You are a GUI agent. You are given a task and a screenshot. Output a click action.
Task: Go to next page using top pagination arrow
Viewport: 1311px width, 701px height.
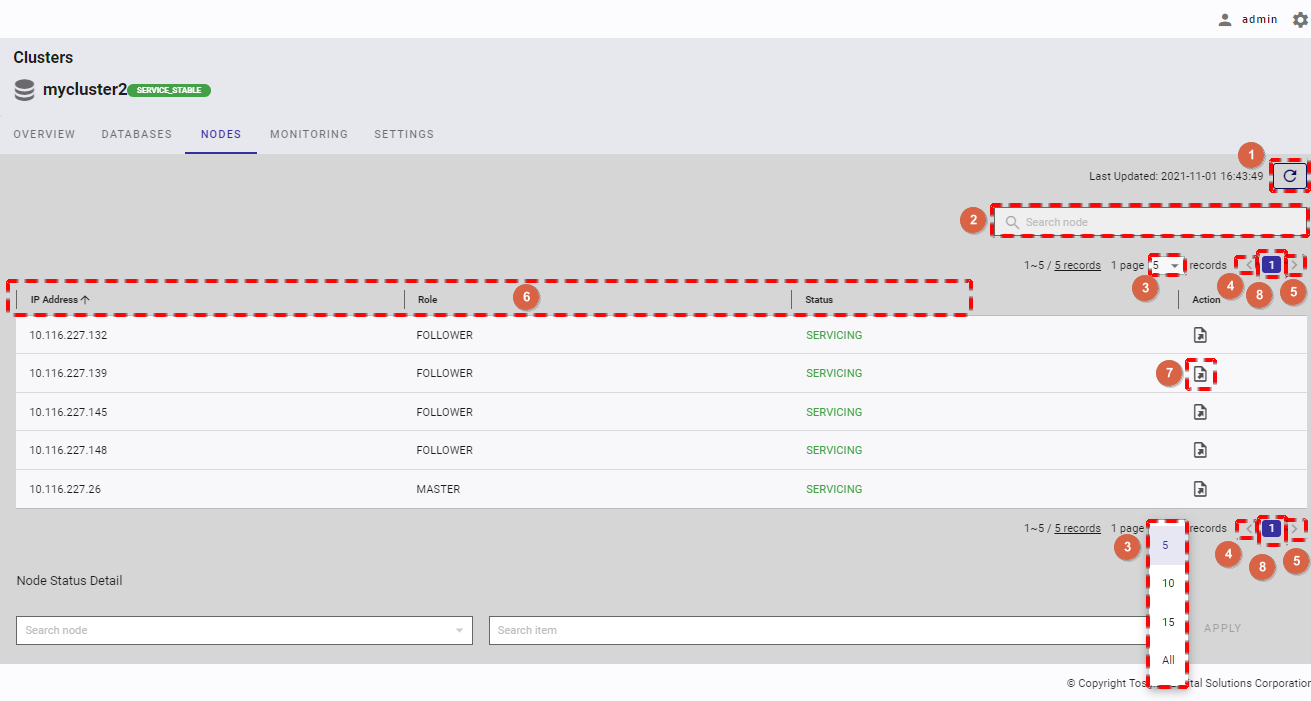(1295, 265)
